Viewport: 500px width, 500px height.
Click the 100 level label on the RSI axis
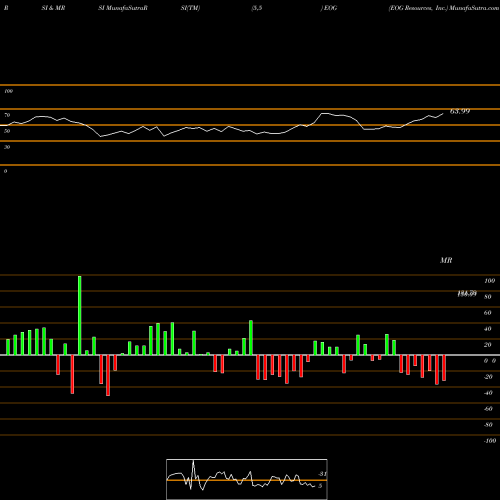[x=8, y=91]
